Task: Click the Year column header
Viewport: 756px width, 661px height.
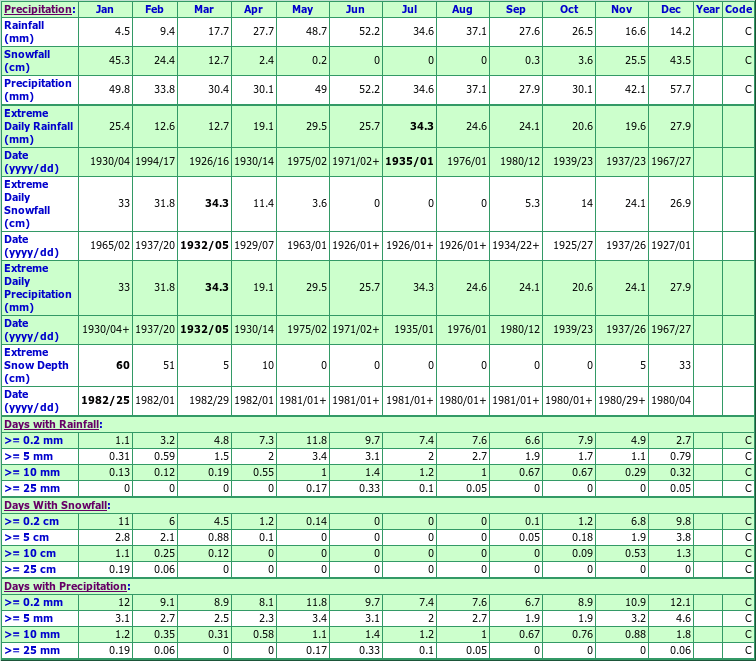Action: 707,9
